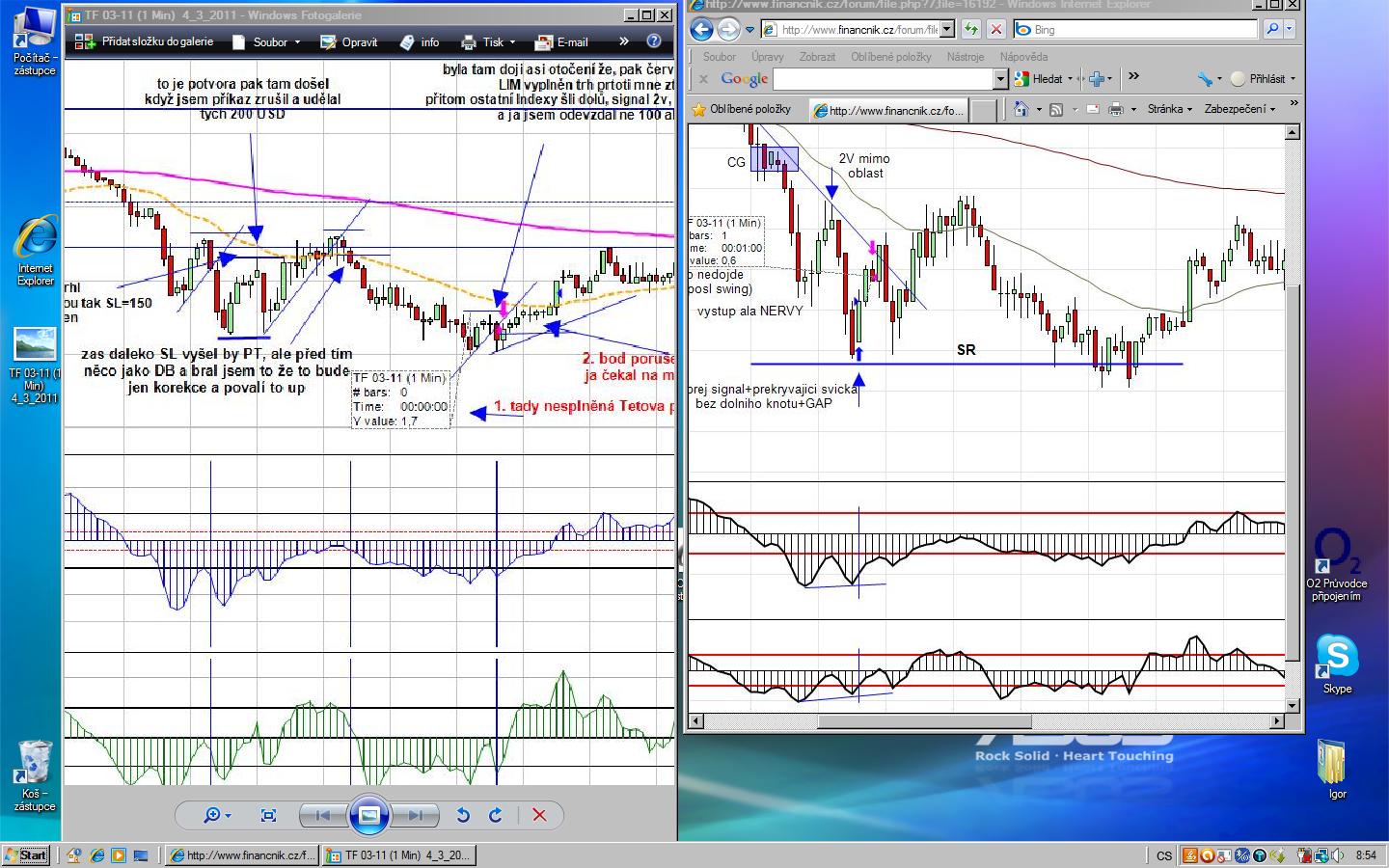Click the Fotogalerie help question mark icon

point(654,41)
